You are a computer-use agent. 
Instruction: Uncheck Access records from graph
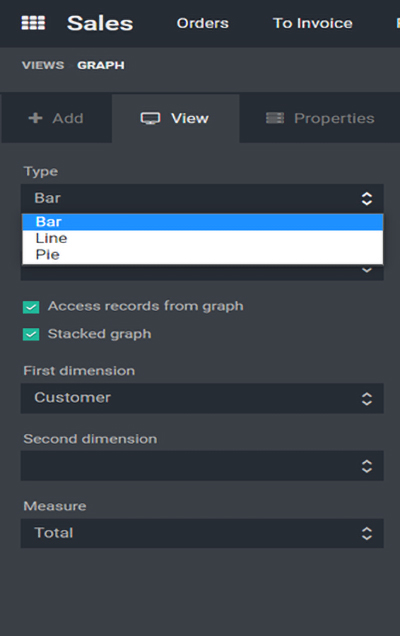(31, 307)
